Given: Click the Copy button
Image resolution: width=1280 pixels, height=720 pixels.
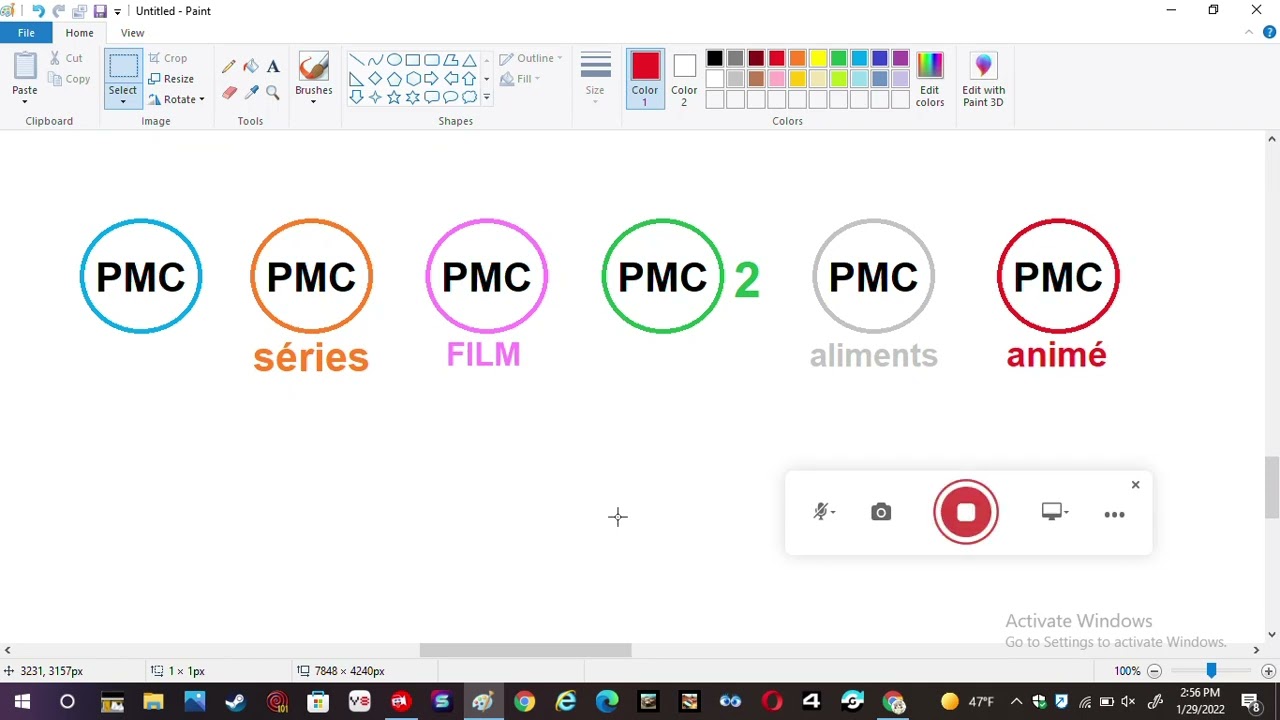Looking at the screenshot, I should [68, 79].
